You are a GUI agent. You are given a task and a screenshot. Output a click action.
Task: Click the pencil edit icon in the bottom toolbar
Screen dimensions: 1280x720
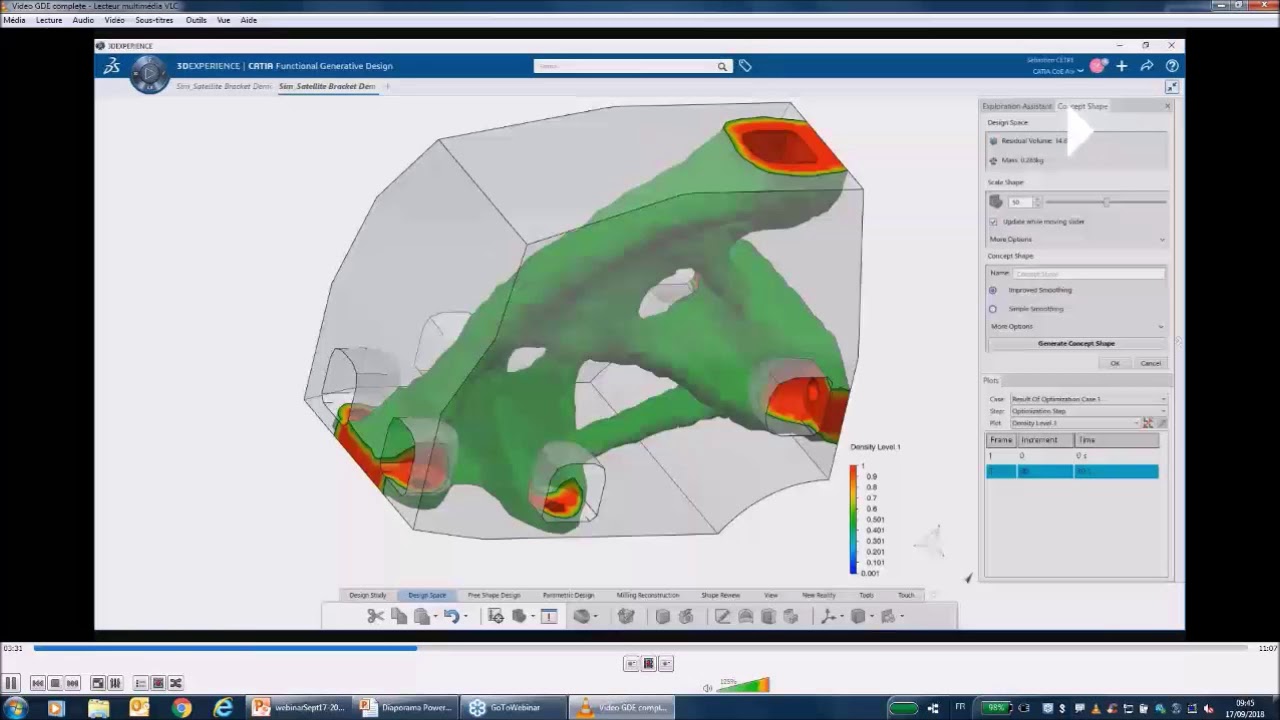coord(722,616)
